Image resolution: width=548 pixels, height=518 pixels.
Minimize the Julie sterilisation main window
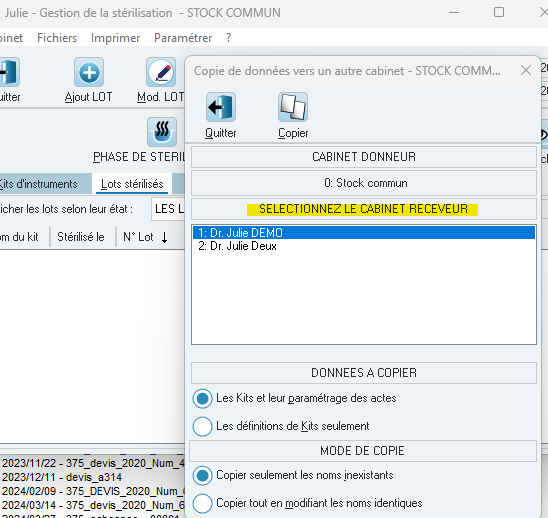tap(454, 12)
